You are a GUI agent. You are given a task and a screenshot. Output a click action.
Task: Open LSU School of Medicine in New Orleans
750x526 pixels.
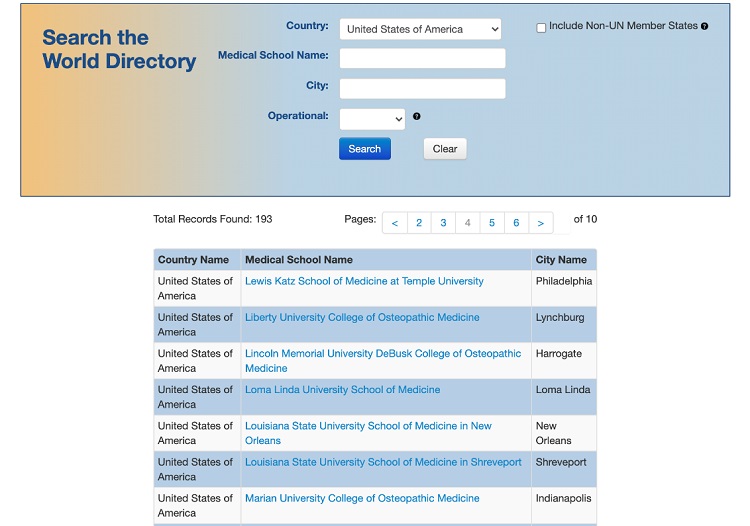coord(368,433)
